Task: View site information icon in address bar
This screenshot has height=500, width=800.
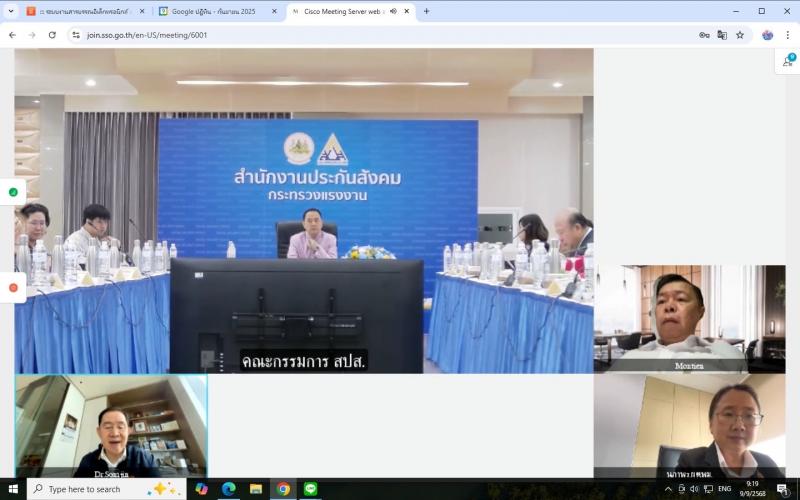Action: tap(76, 35)
